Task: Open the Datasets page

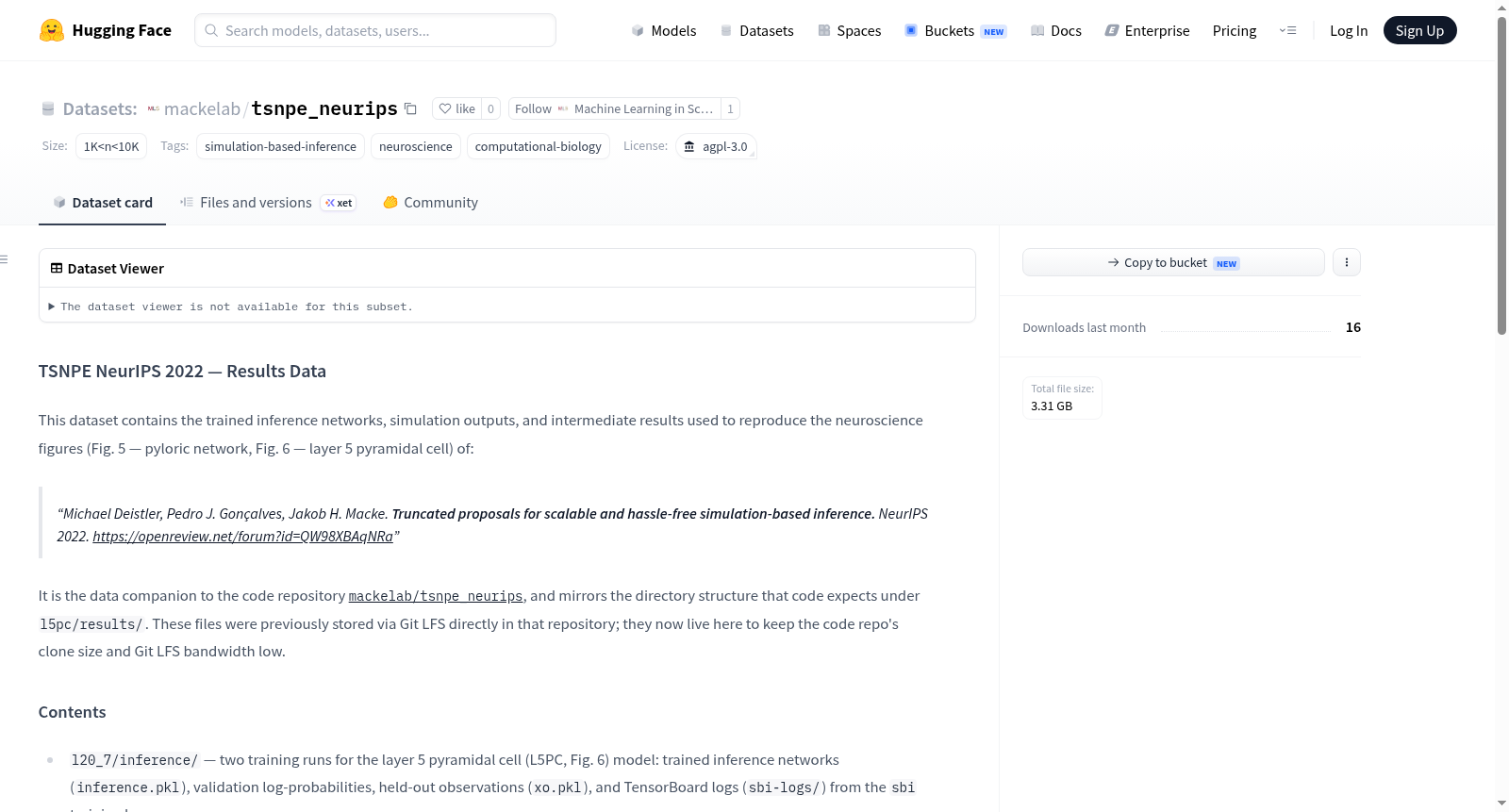Action: coord(756,30)
